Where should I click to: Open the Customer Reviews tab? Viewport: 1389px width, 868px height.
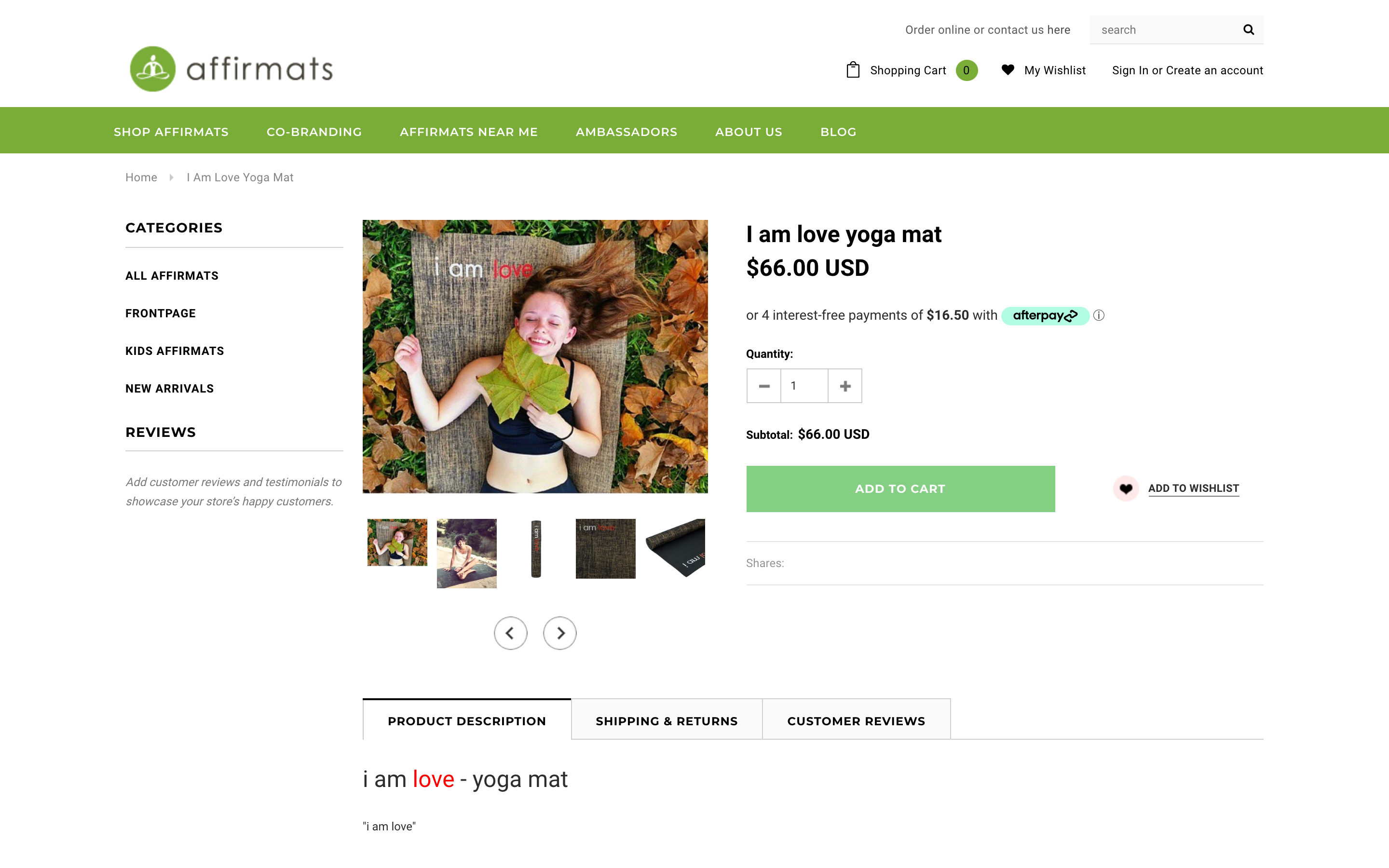pos(856,720)
